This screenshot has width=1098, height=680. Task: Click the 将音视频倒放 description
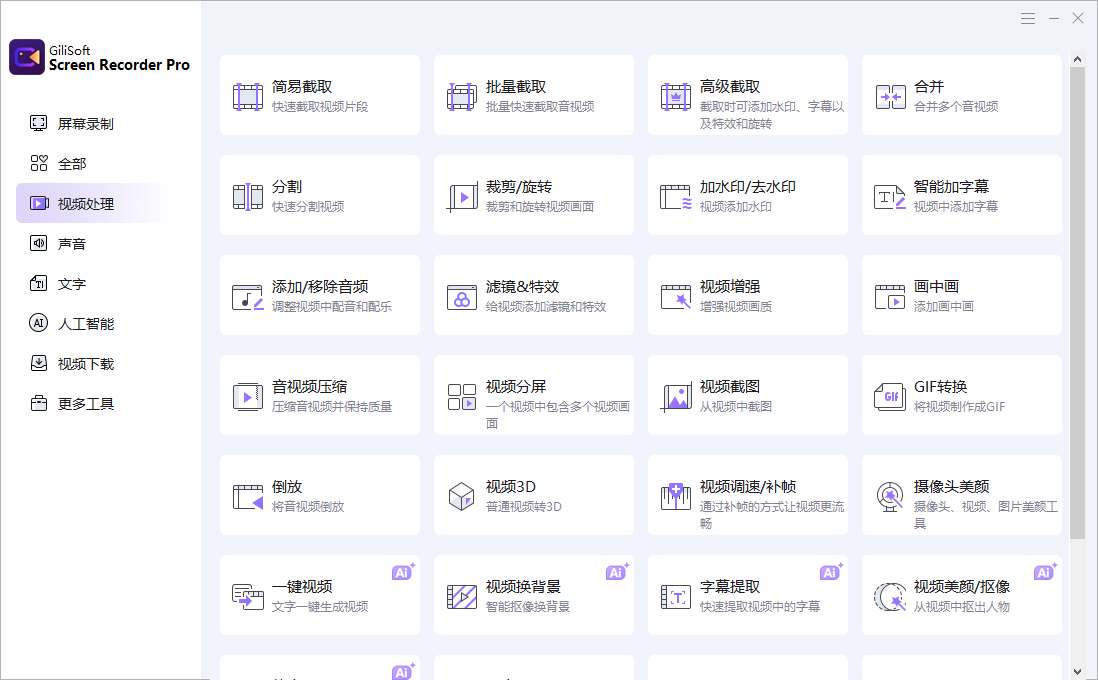click(308, 506)
